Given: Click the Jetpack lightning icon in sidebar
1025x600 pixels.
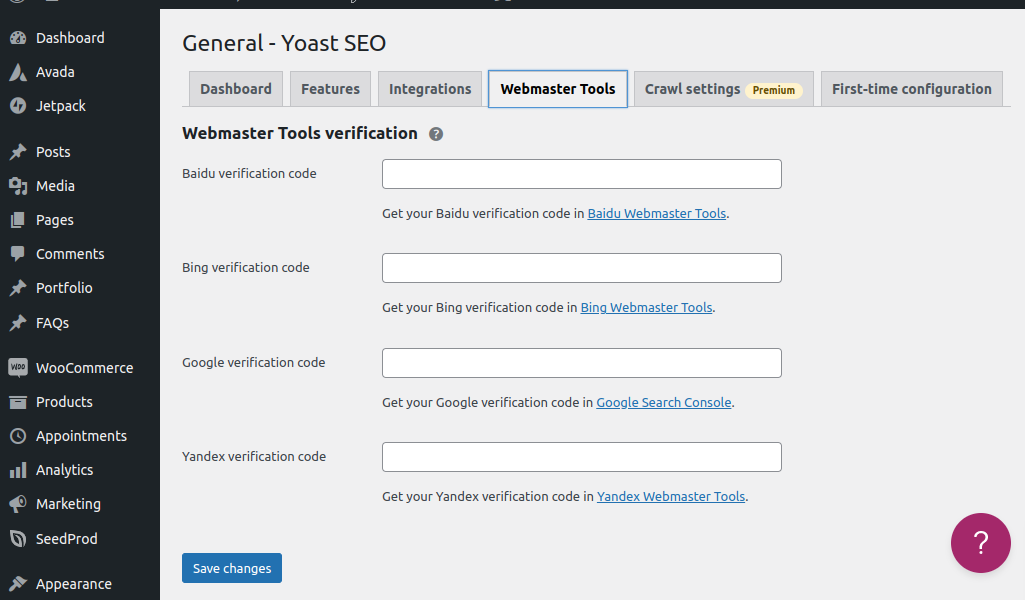Looking at the screenshot, I should coord(18,106).
